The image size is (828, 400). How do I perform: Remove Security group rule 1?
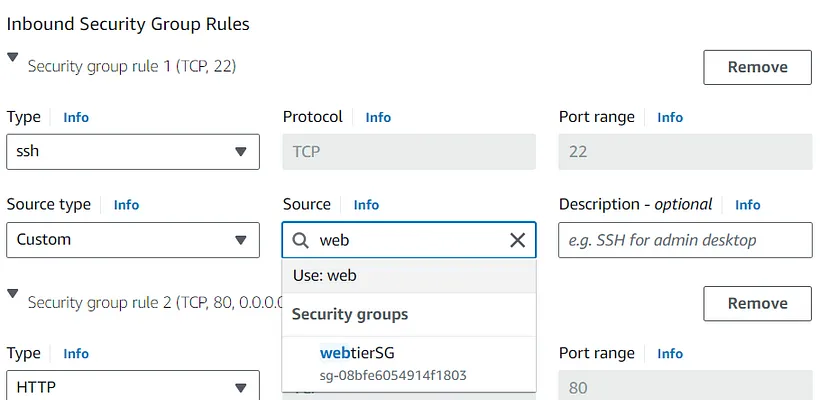757,67
